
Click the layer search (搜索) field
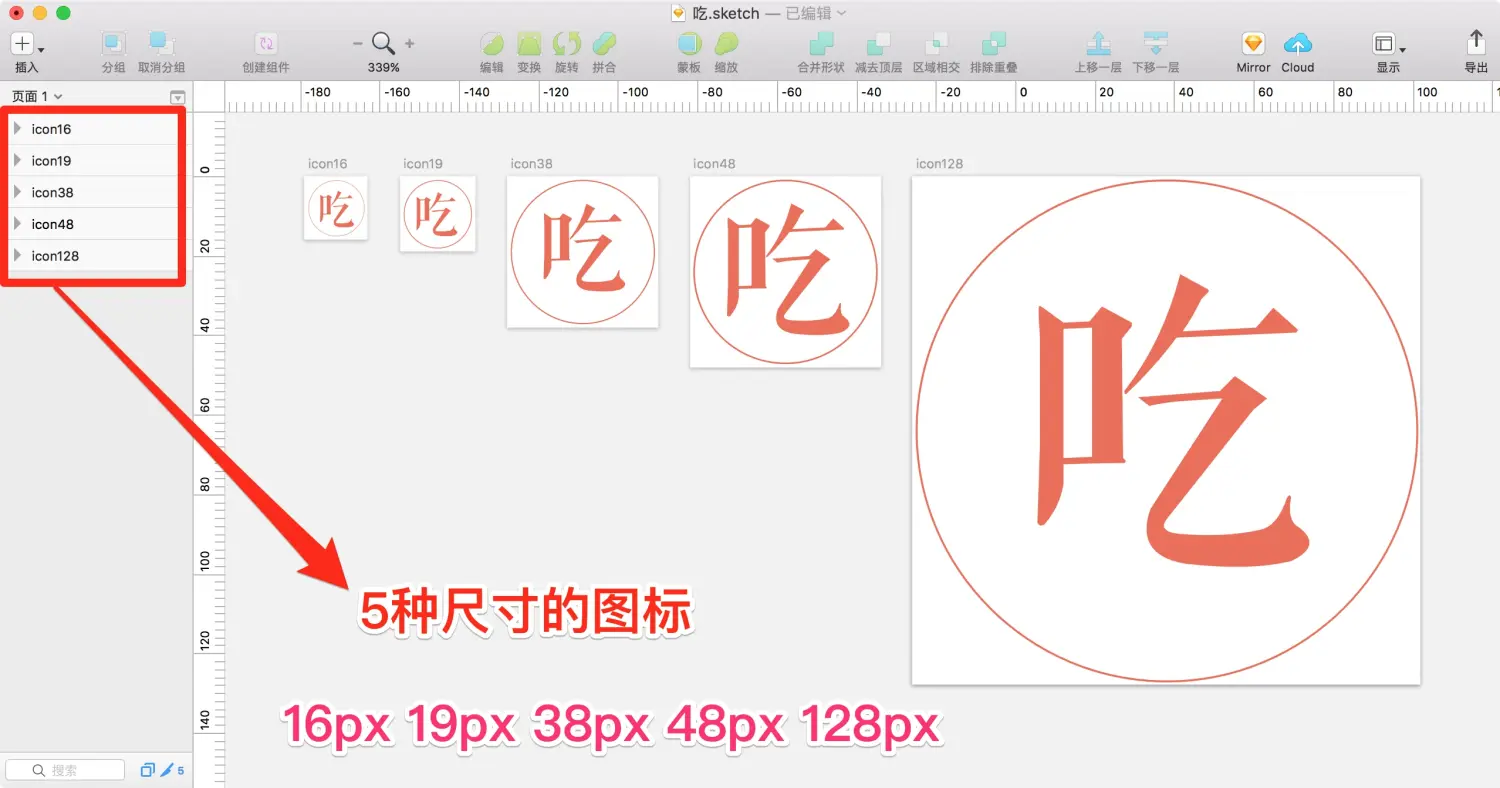click(66, 770)
